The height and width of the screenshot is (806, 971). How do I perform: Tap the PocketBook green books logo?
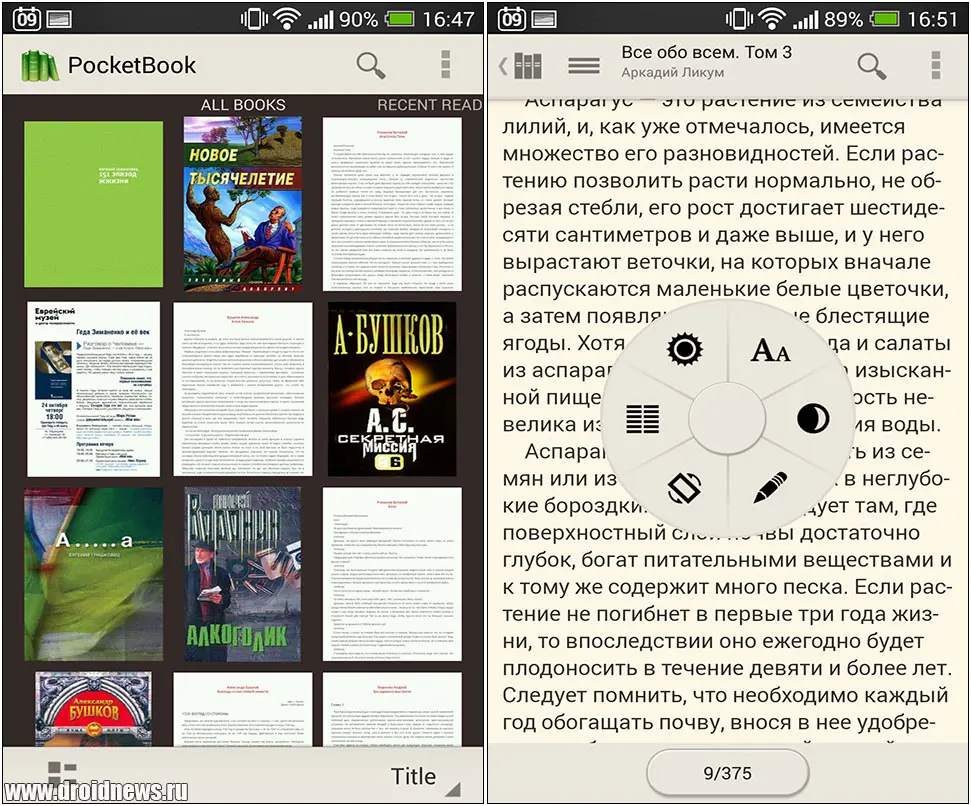40,66
